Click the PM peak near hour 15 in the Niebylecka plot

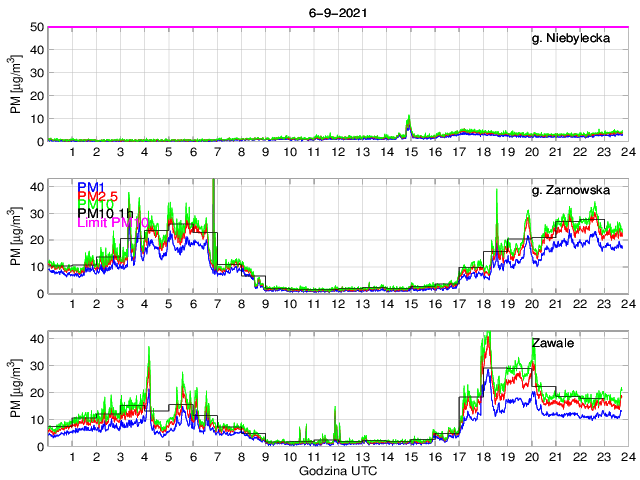pyautogui.click(x=408, y=119)
